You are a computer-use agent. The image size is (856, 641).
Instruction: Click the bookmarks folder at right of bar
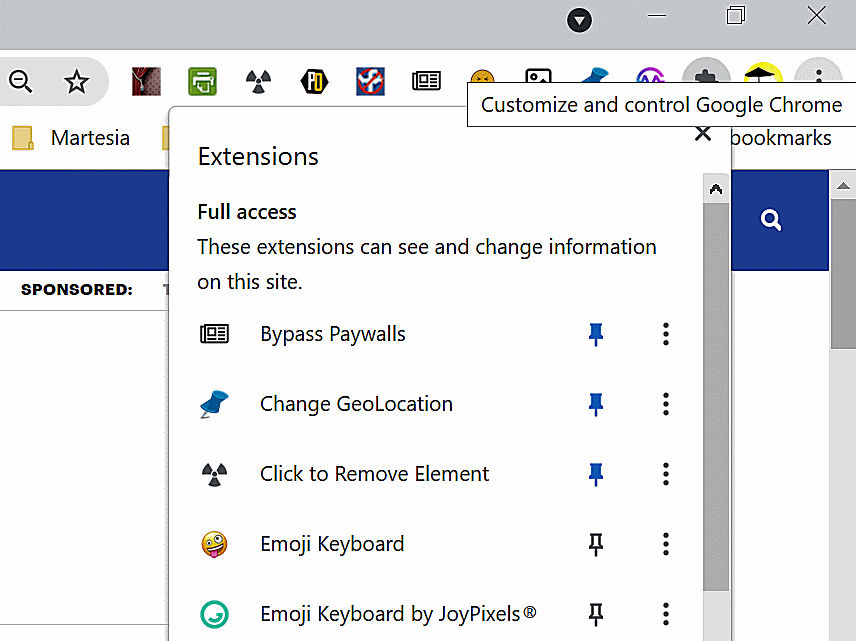pos(781,138)
